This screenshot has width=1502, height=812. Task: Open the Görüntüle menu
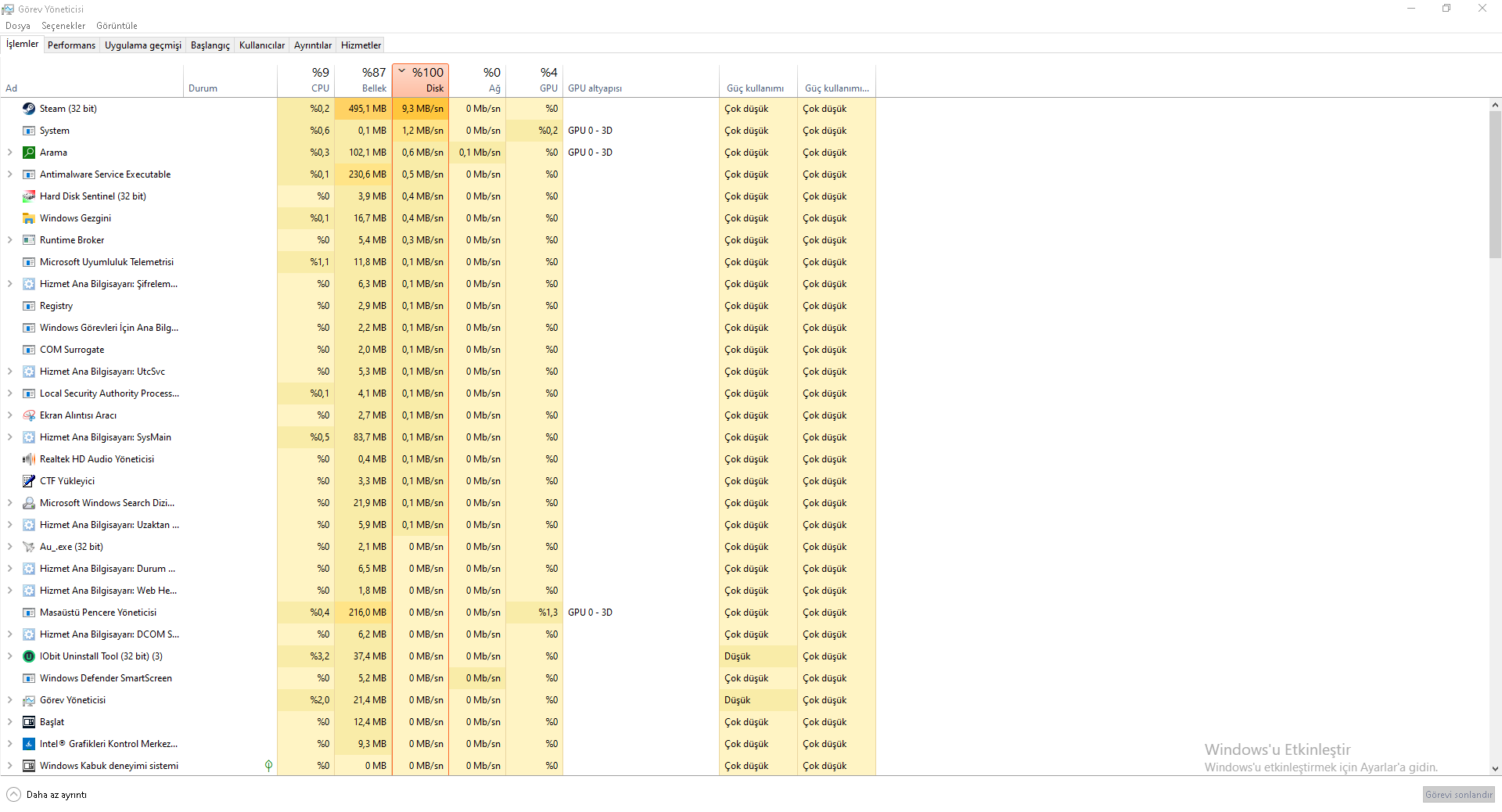117,26
